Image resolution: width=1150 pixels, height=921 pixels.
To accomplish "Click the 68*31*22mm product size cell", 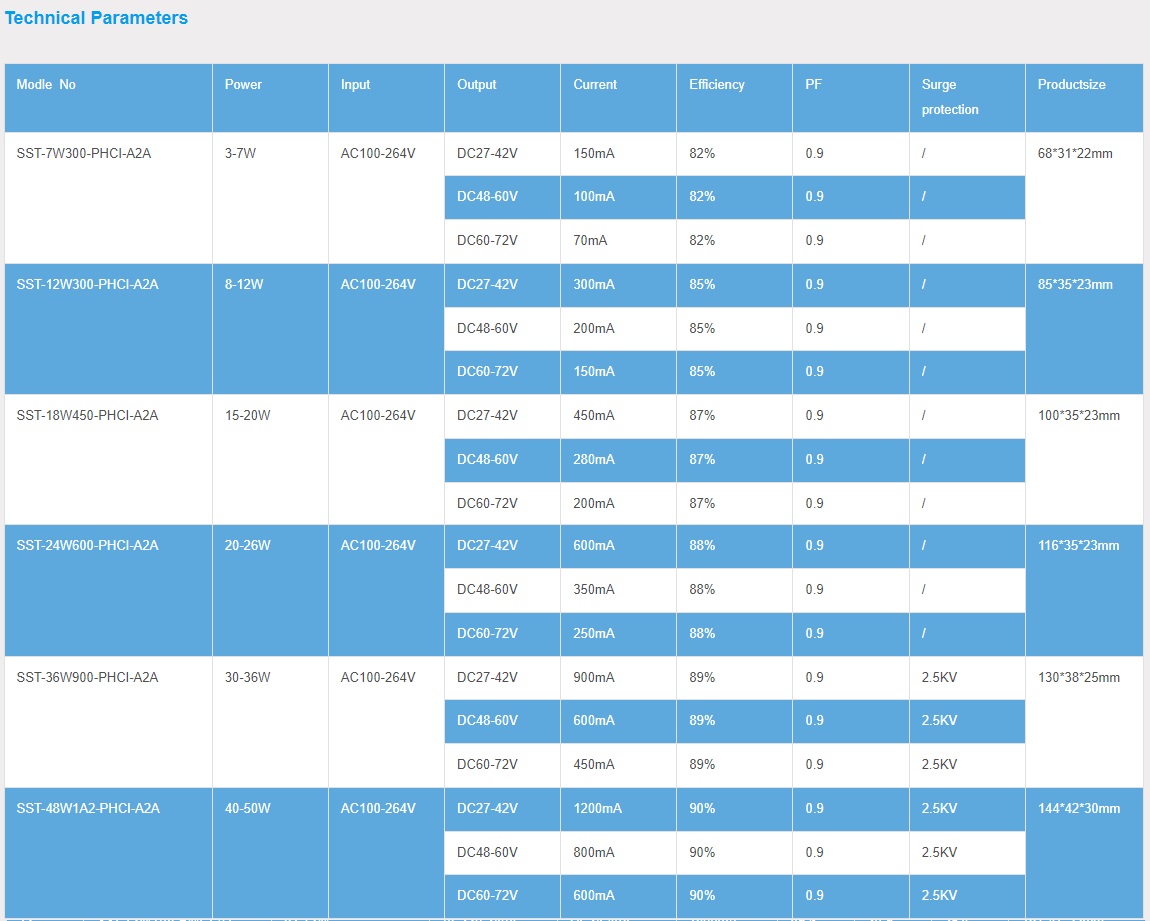I will tap(1075, 154).
